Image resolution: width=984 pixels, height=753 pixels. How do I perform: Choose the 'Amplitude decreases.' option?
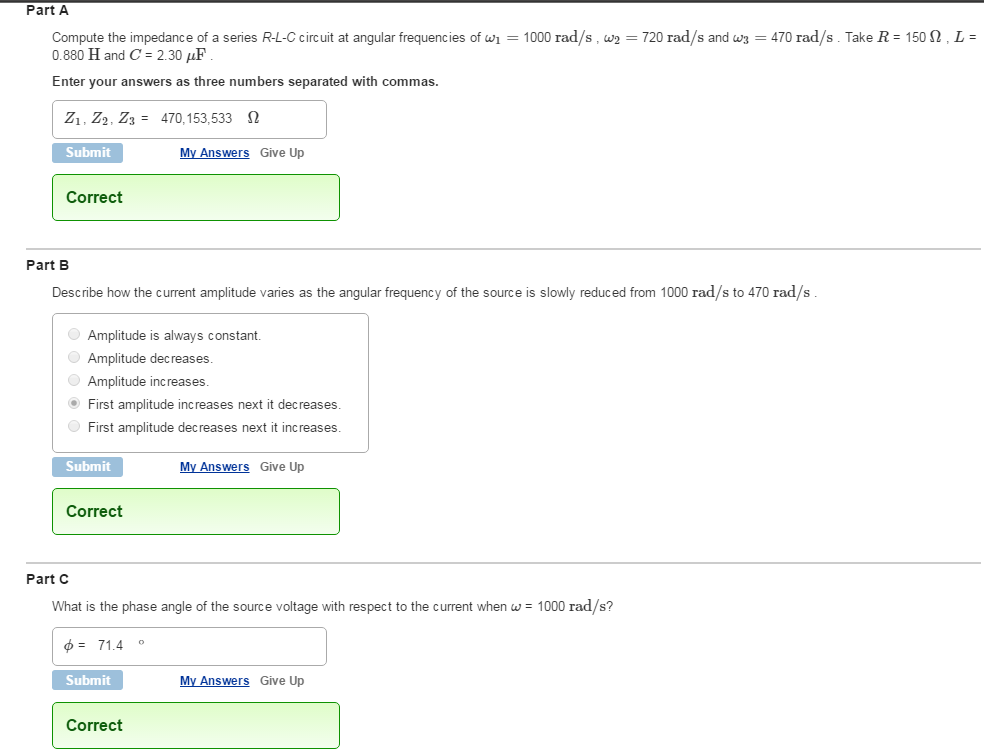[74, 358]
